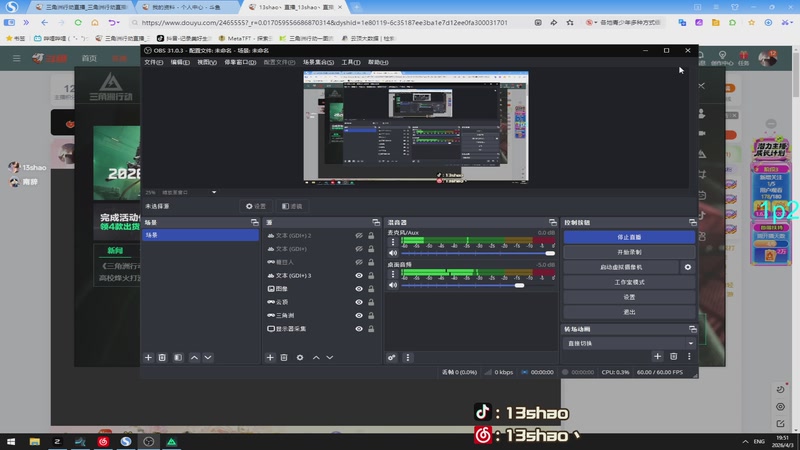Open 设置 from the Controls panel
This screenshot has height=450, width=800.
click(x=629, y=297)
